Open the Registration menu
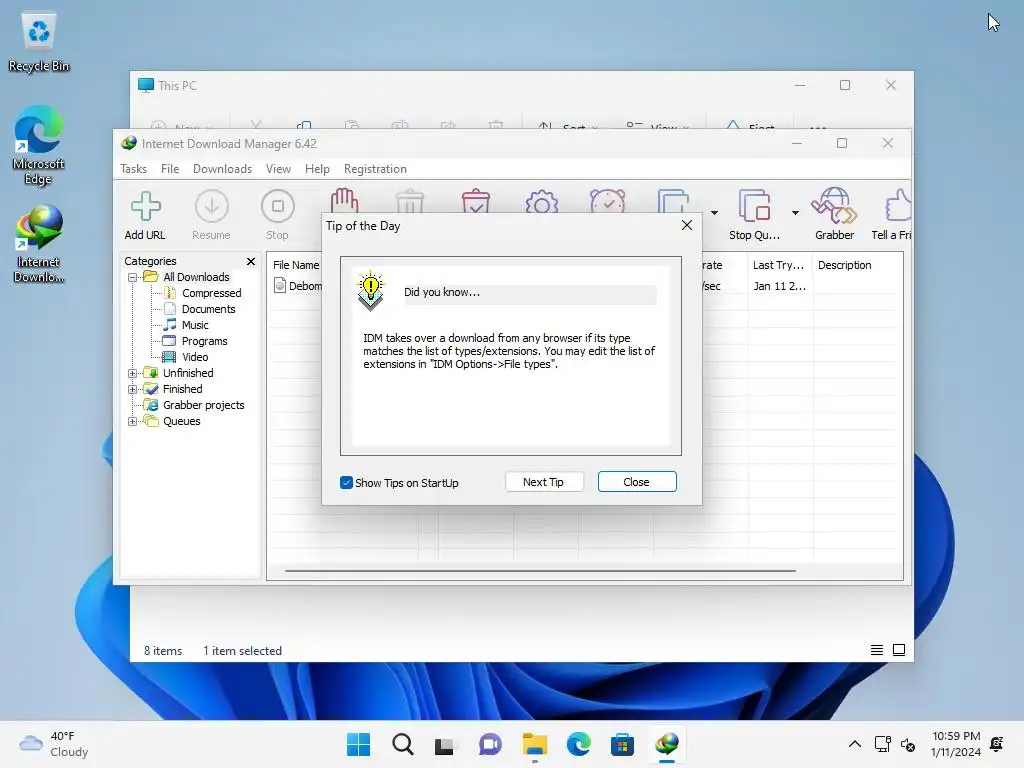Screen dimensions: 1024x768 pos(375,169)
